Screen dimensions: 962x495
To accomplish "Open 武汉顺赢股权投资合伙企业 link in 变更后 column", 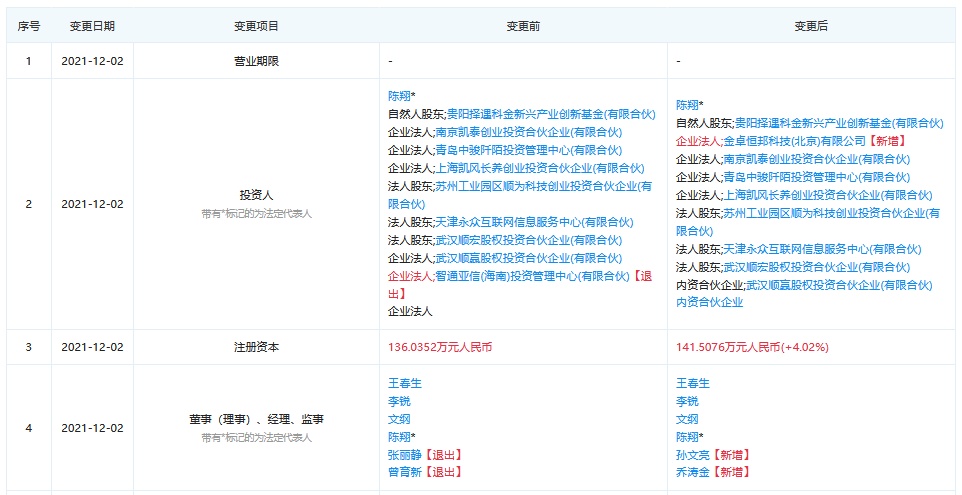I will 839,285.
